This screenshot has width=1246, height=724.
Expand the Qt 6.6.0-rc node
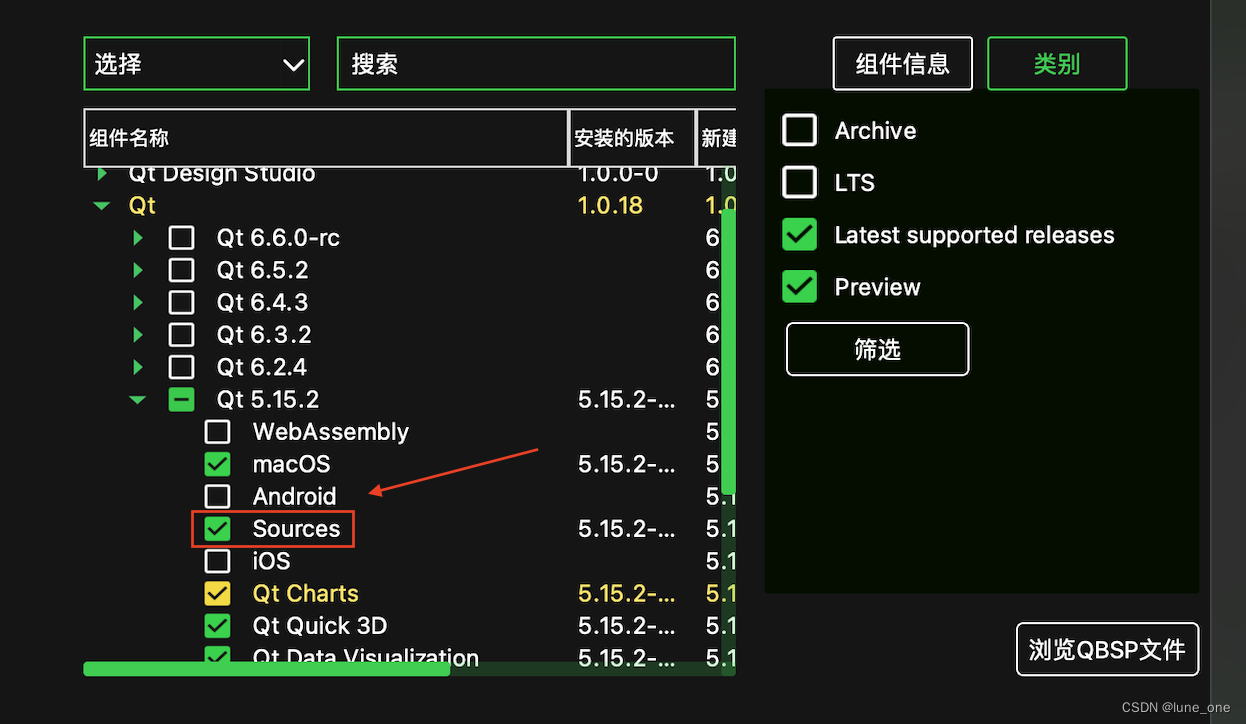click(x=138, y=238)
